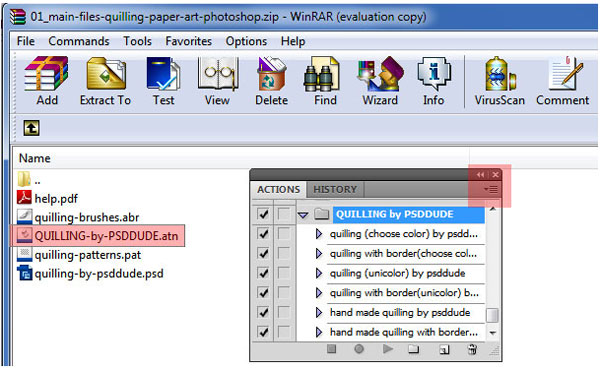Image resolution: width=600 pixels, height=369 pixels.
Task: Click the Add toolbar icon in WinRAR
Action: click(47, 74)
